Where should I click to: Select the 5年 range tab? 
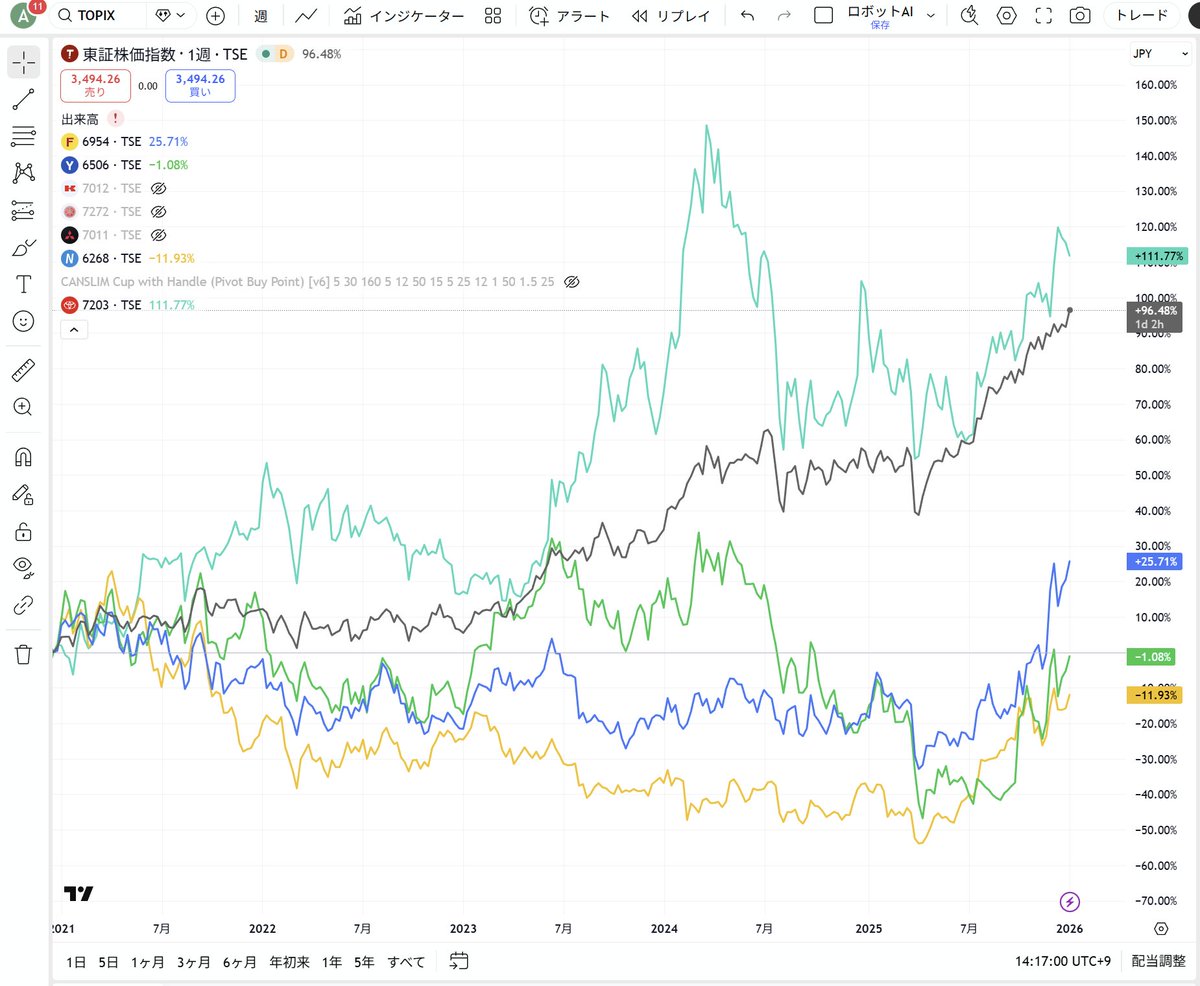tap(364, 962)
